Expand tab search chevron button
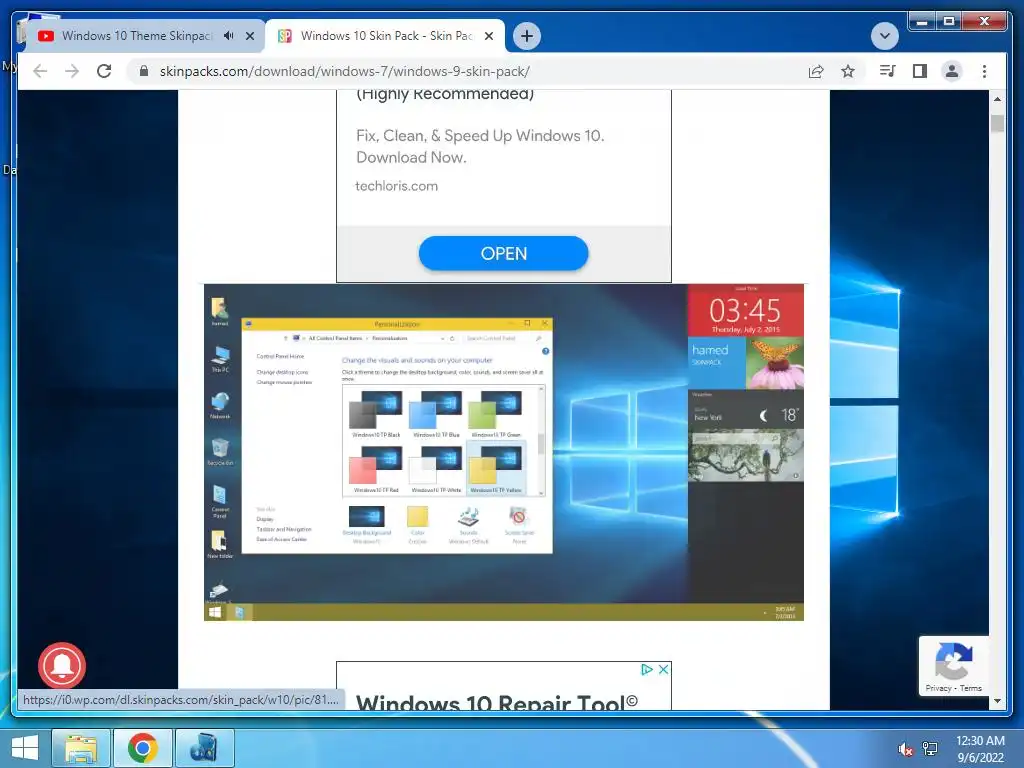 884,36
